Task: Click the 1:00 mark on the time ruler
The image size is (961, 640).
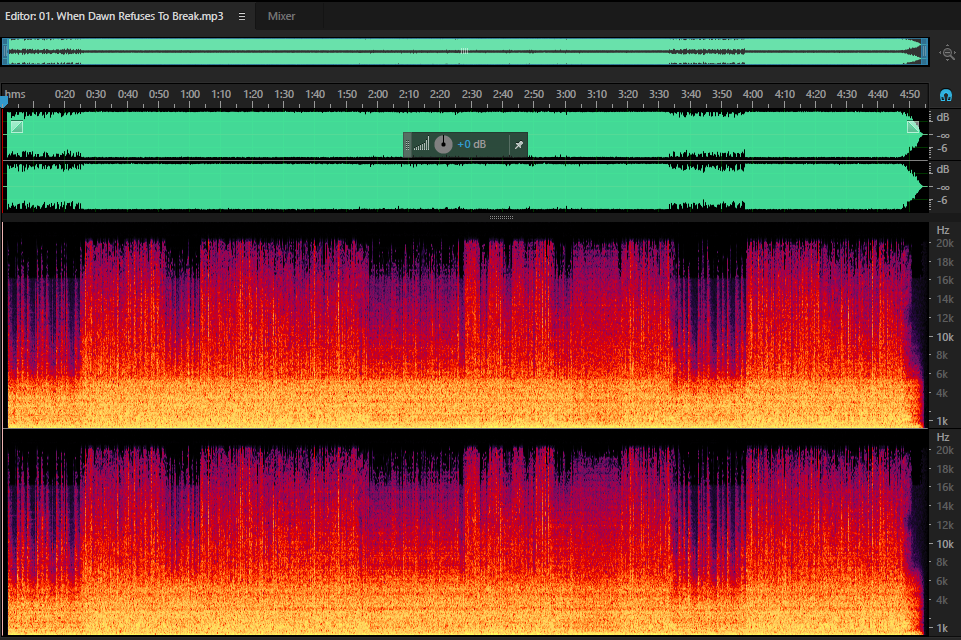Action: (x=190, y=94)
